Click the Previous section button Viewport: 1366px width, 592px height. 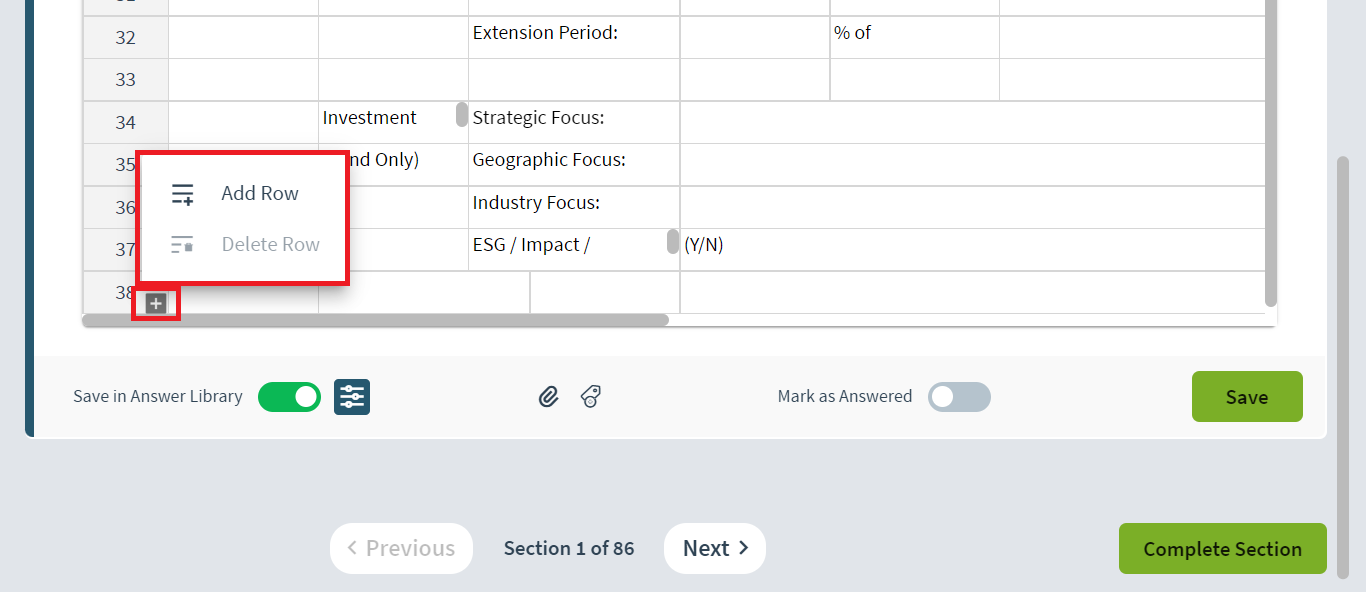pos(401,548)
